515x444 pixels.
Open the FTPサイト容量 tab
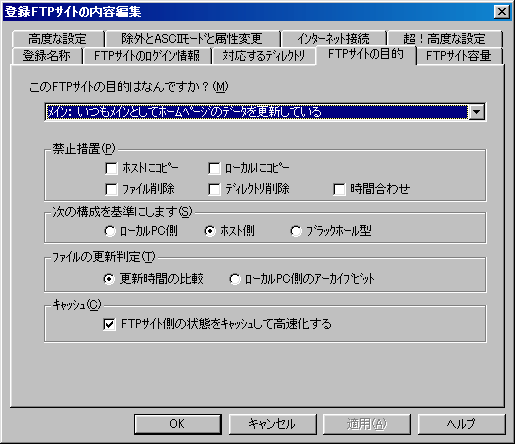pyautogui.click(x=459, y=56)
